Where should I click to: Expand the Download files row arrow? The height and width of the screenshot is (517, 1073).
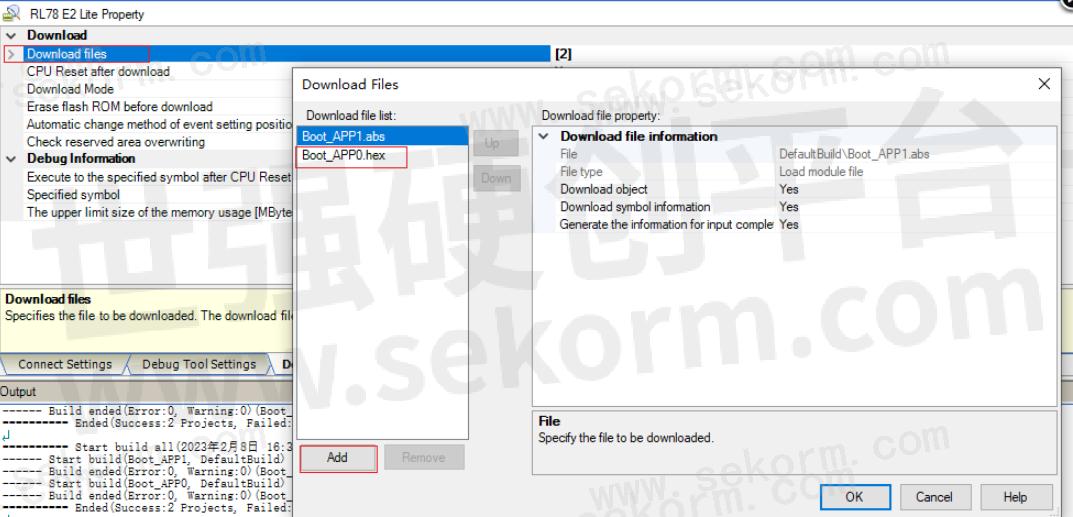tap(11, 54)
